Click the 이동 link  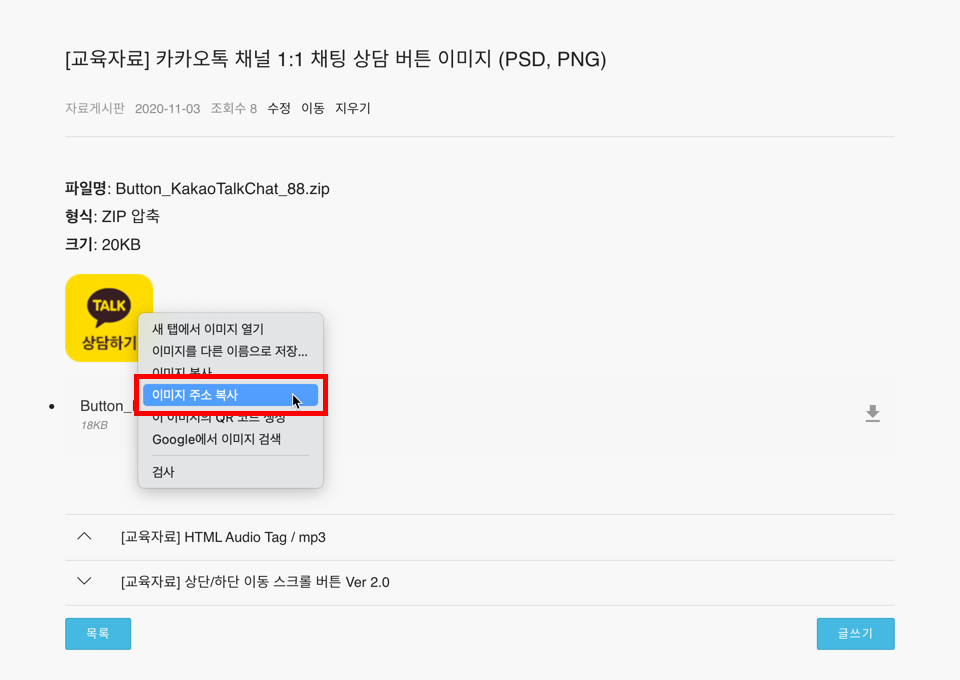click(x=313, y=108)
